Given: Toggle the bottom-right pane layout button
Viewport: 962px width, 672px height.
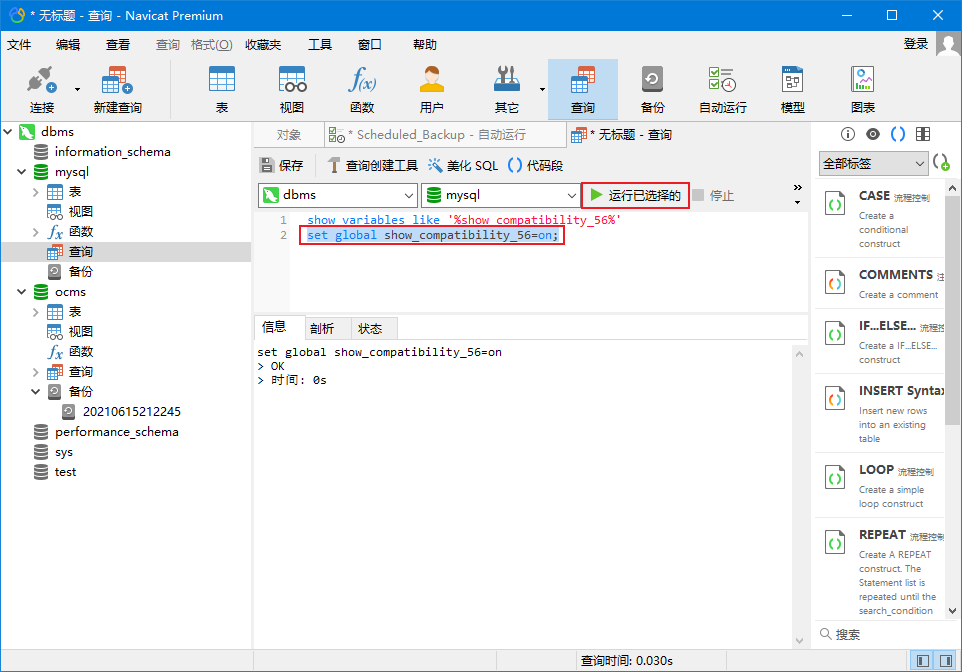Looking at the screenshot, I should 944,661.
